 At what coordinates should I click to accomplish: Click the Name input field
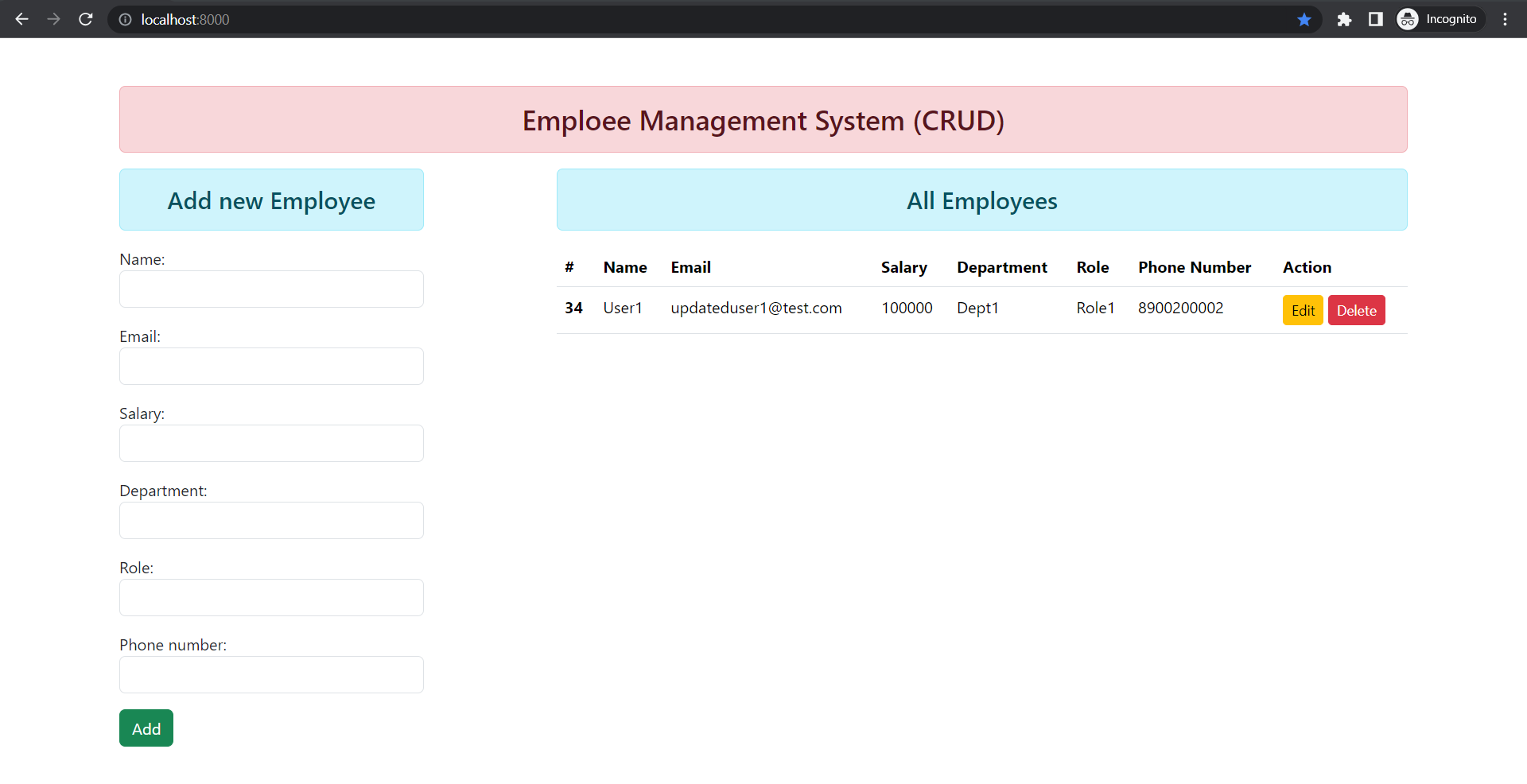tap(271, 289)
